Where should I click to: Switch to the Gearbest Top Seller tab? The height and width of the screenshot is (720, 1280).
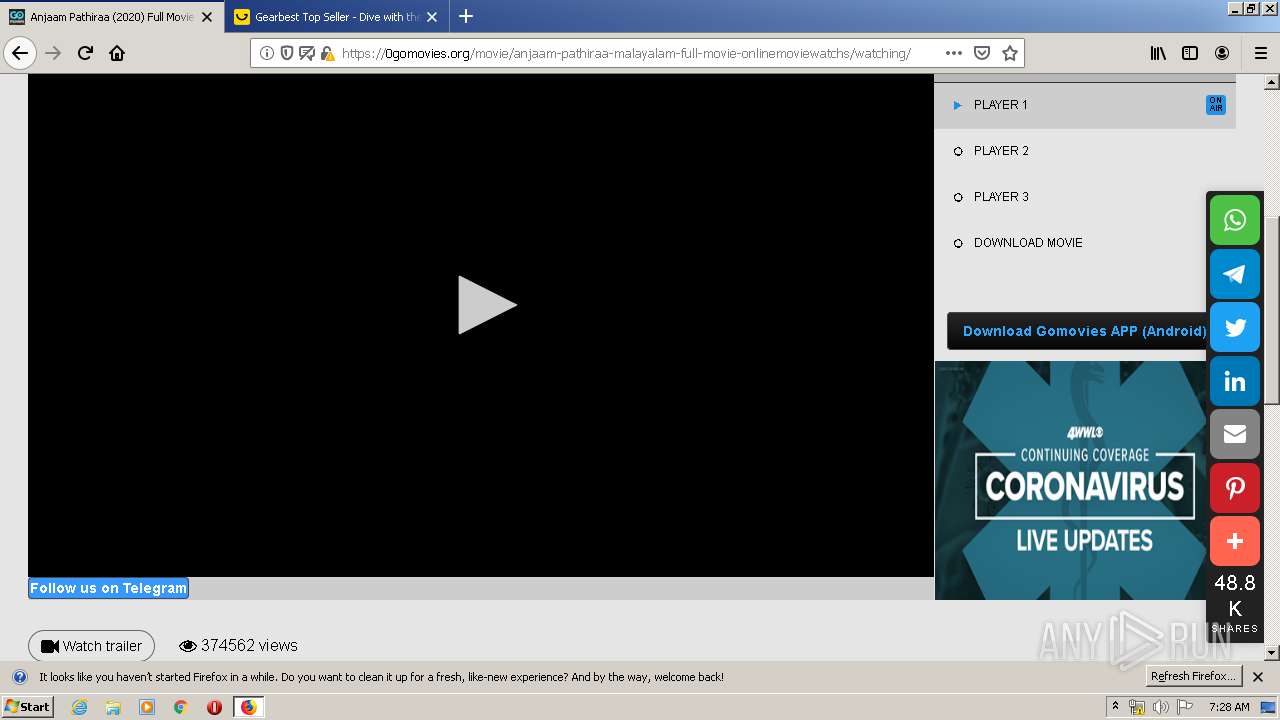337,17
